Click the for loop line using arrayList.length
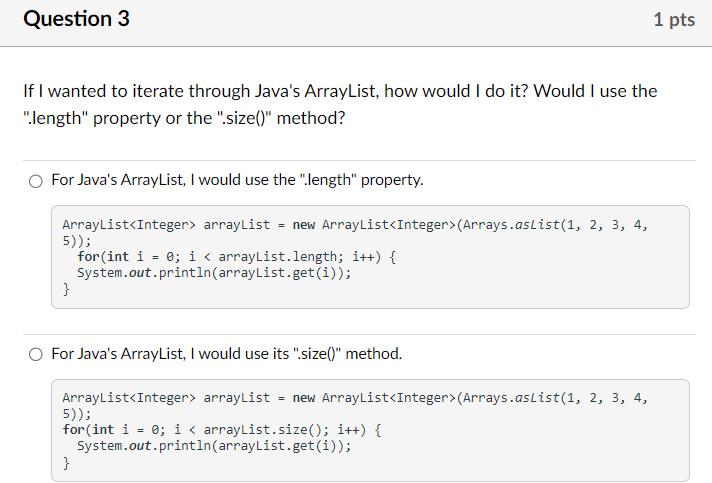This screenshot has height=483, width=712. 237,257
